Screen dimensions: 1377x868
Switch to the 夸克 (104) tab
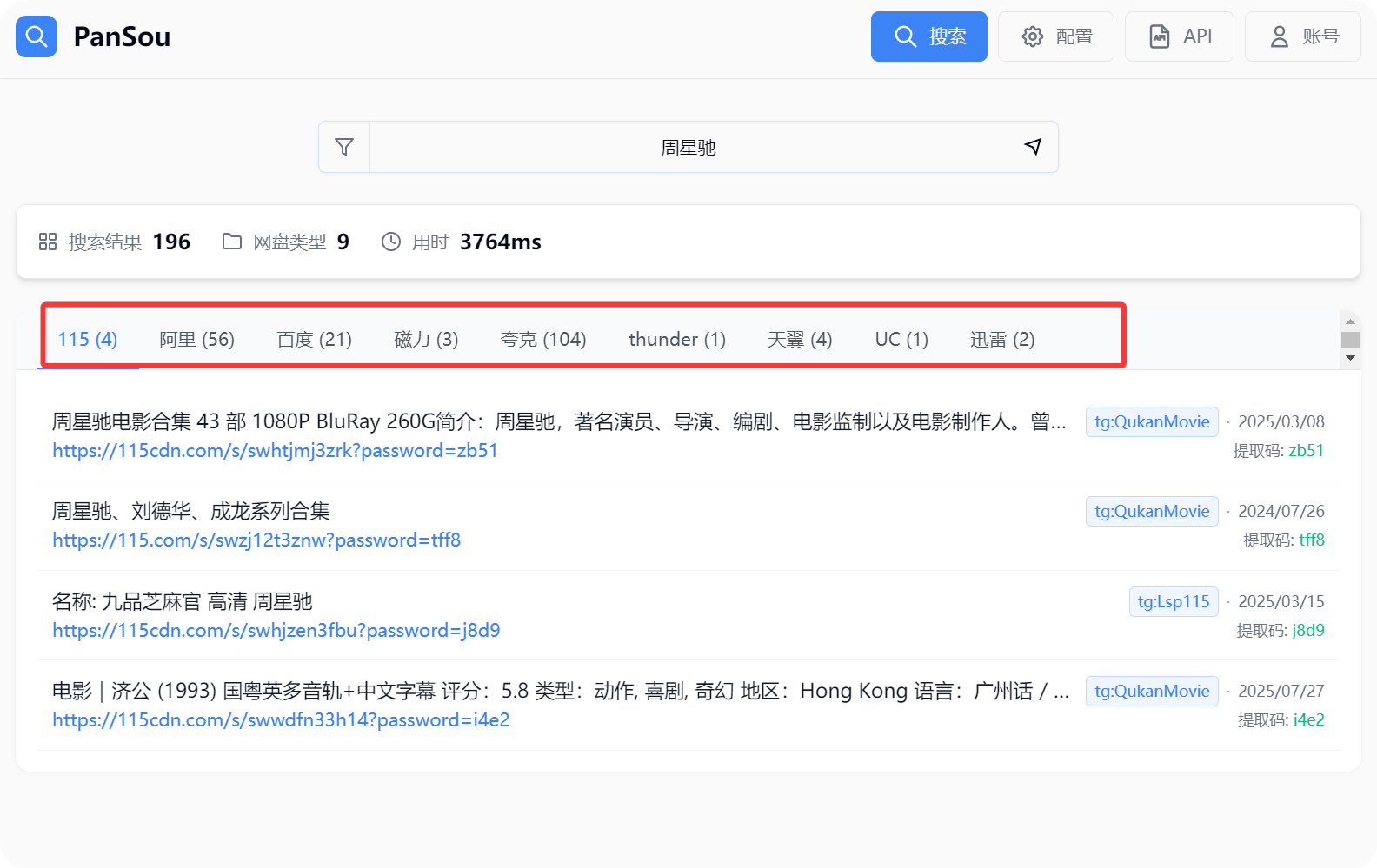[543, 339]
